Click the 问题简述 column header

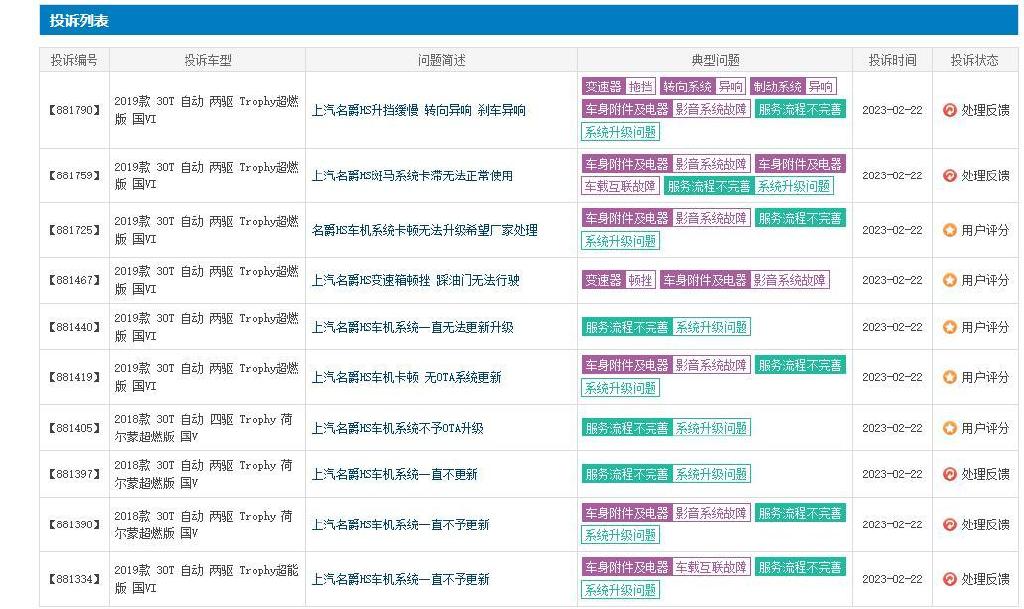pyautogui.click(x=441, y=60)
